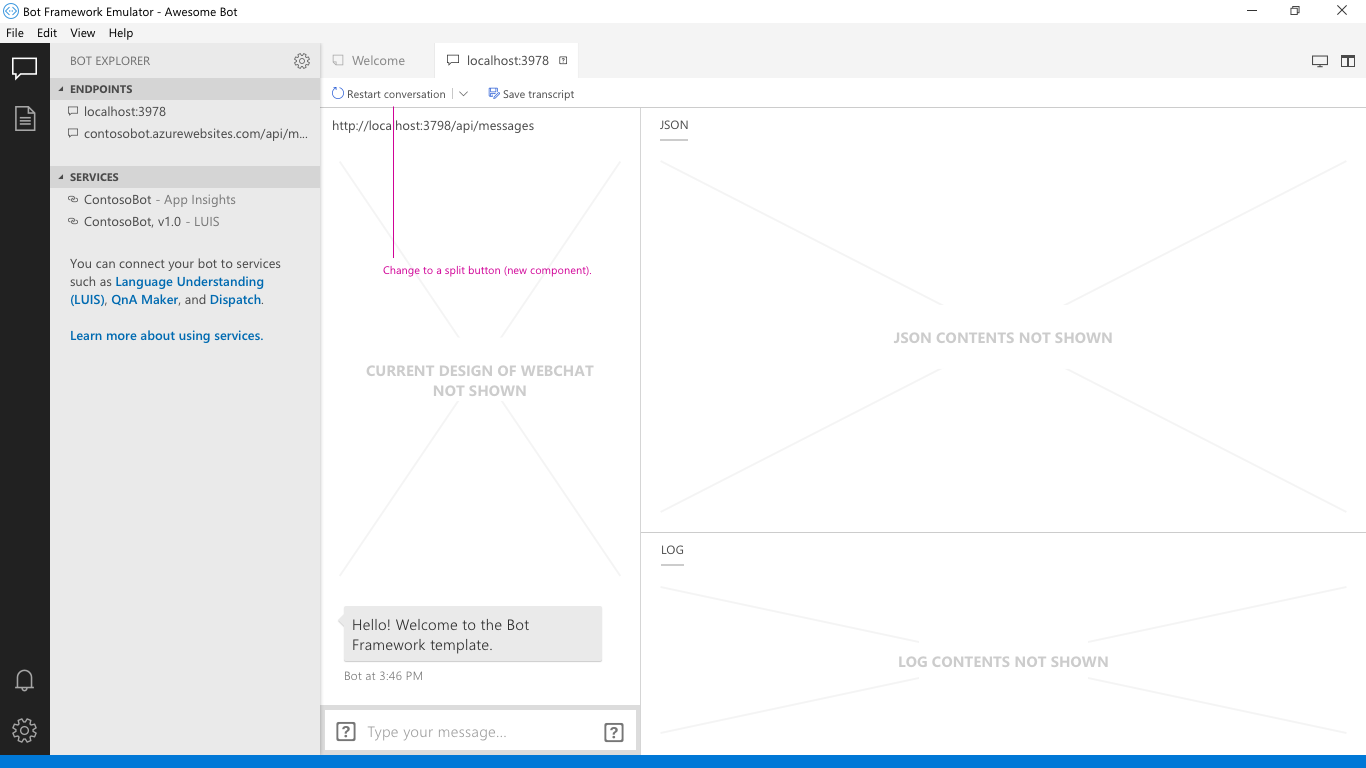Select ContosoBot - App Insights service

185,200
